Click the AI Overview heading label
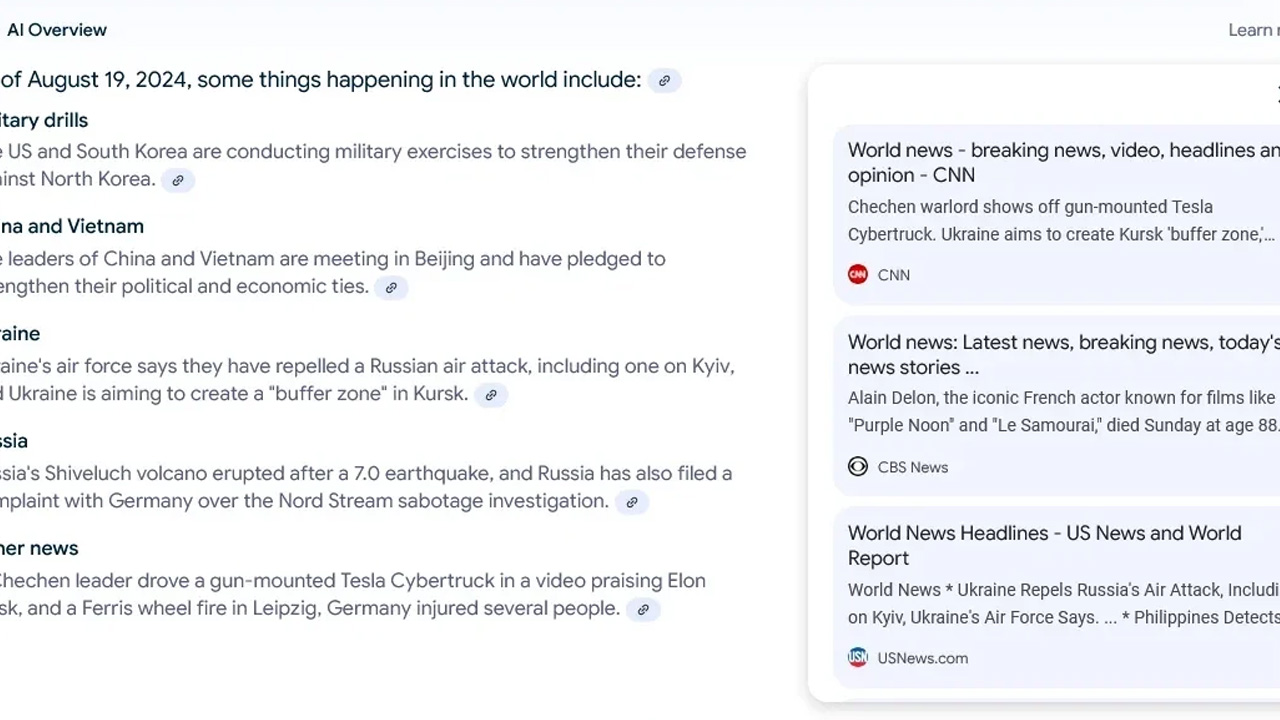The width and height of the screenshot is (1280, 720). pyautogui.click(x=56, y=30)
